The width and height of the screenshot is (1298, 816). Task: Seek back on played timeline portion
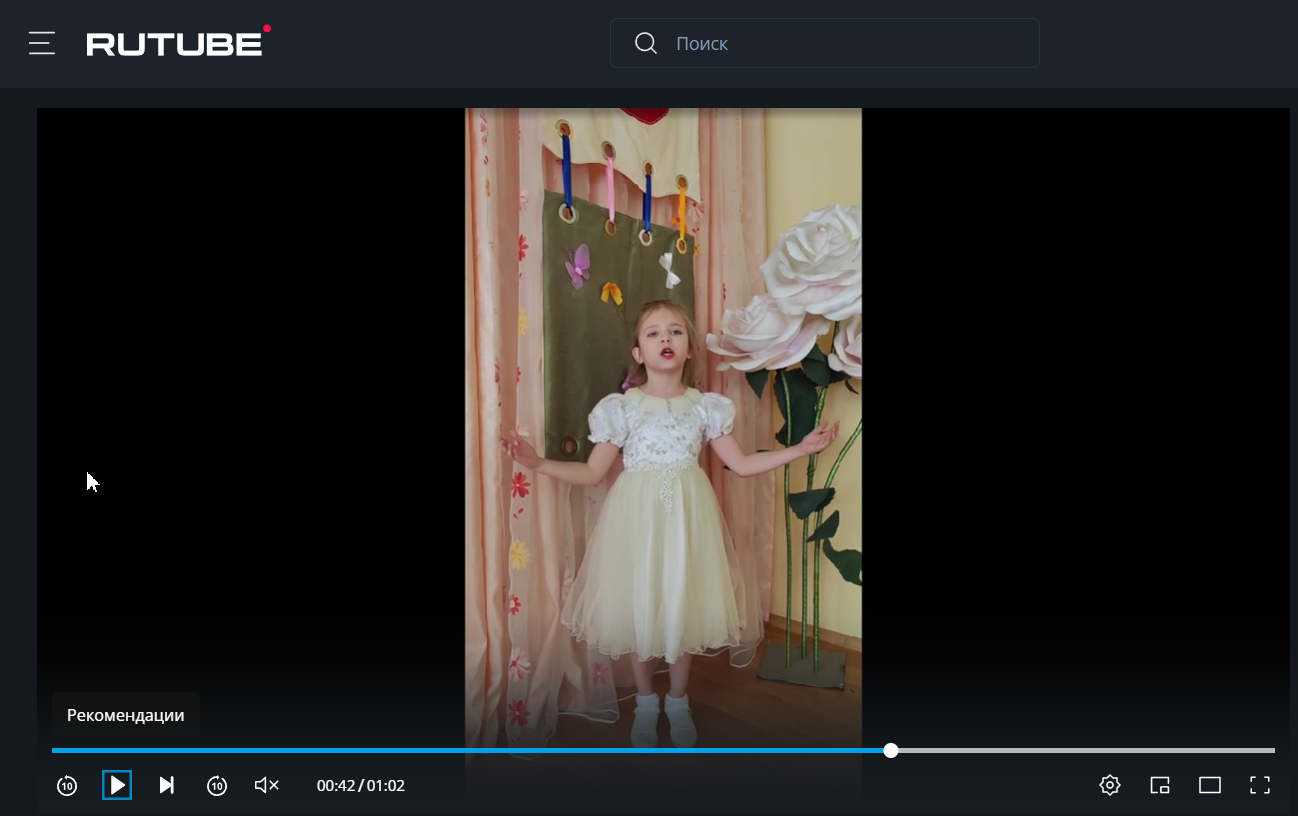pos(468,750)
